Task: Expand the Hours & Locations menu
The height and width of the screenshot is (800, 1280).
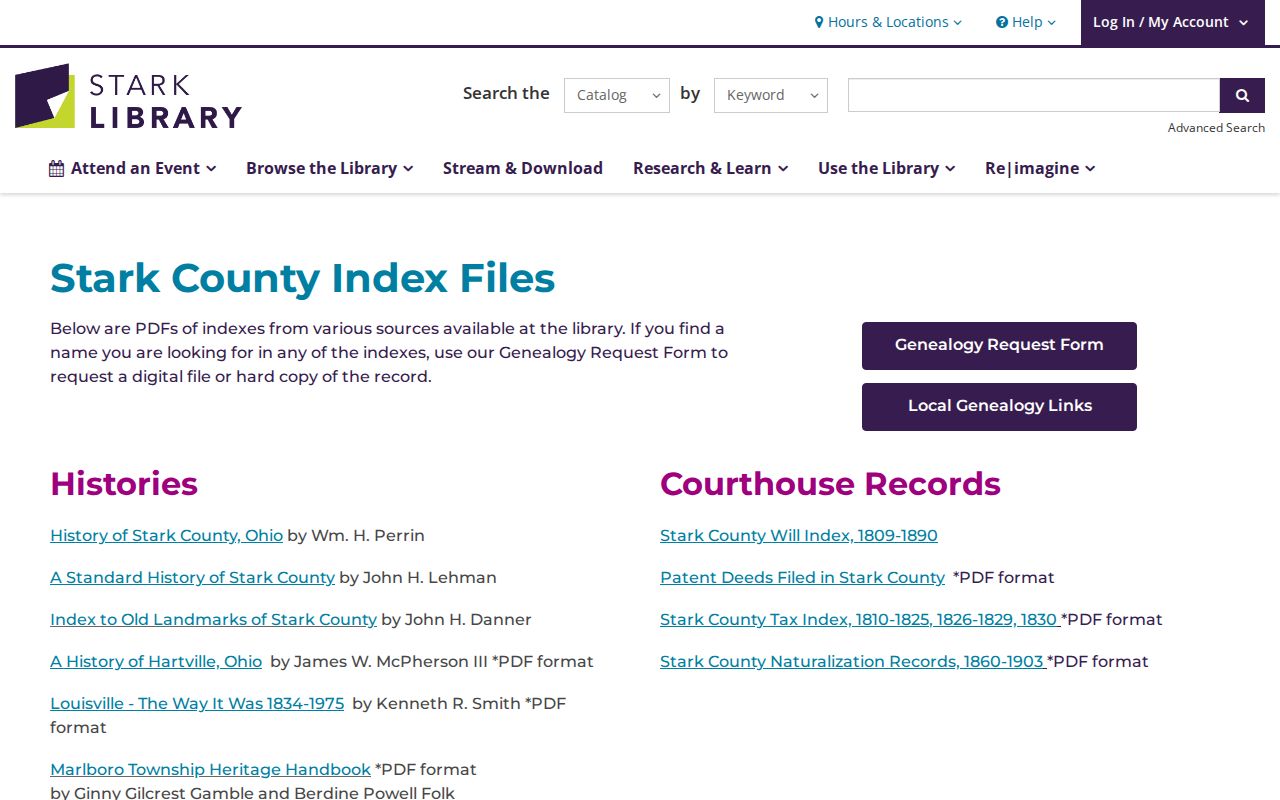Action: 888,22
